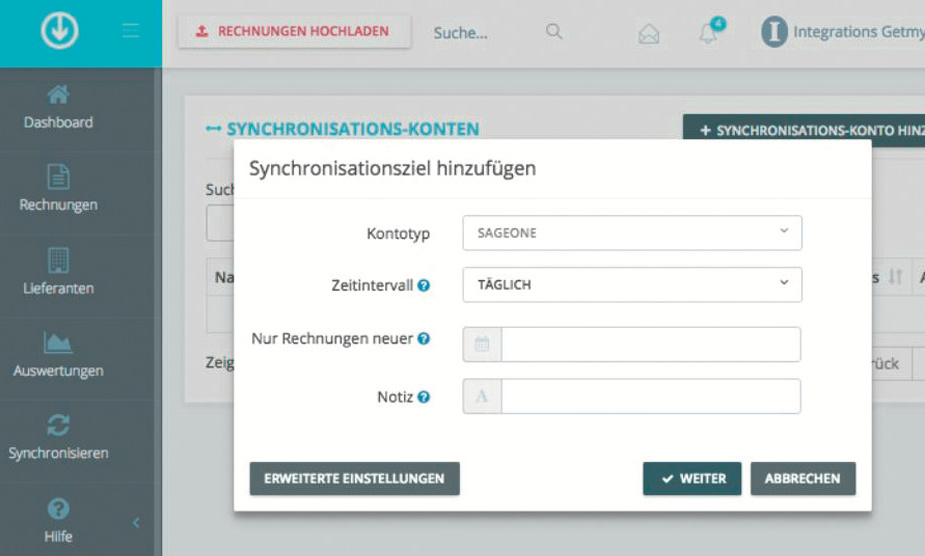Viewport: 925px width, 556px height.
Task: Open Rechnungen in the sidebar
Action: 58,190
